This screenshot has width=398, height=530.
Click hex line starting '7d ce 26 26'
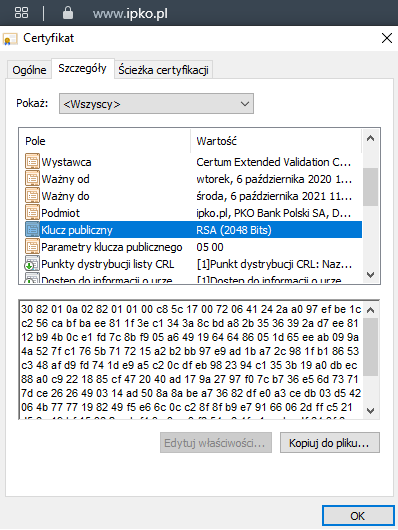(191, 393)
